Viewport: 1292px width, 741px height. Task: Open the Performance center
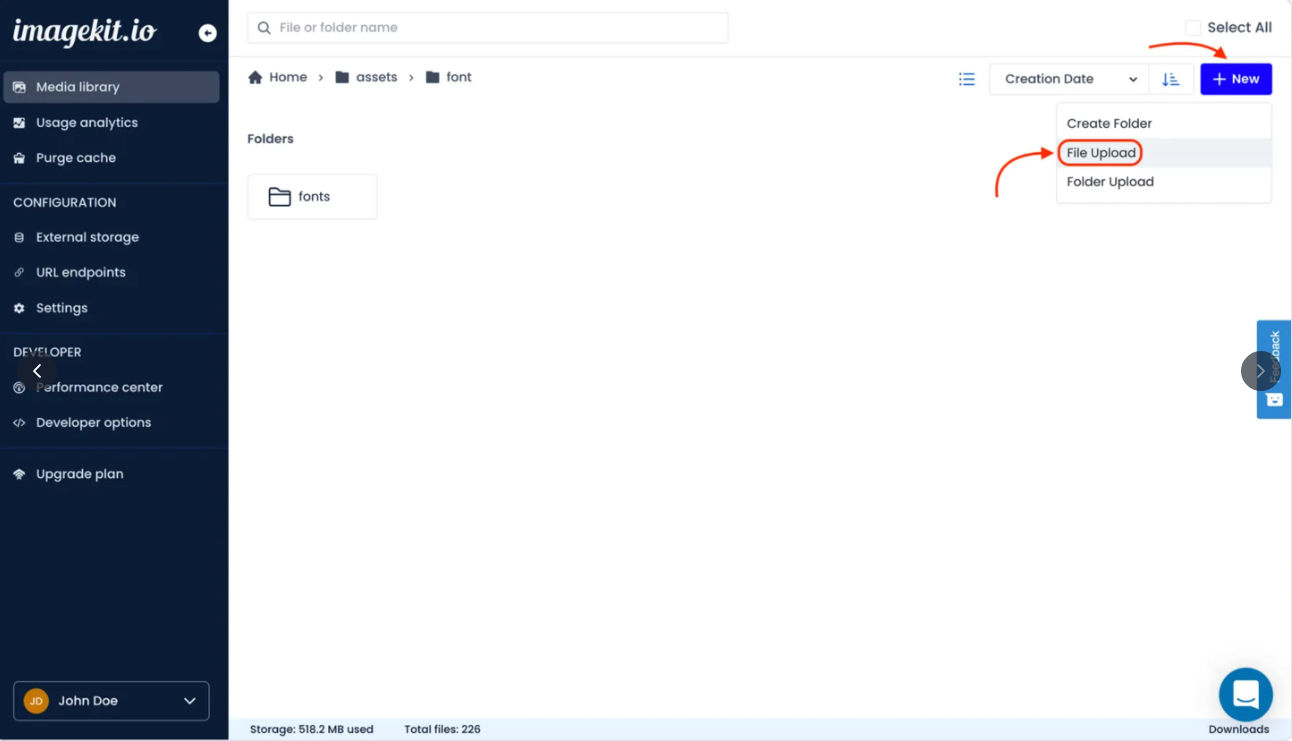tap(99, 387)
